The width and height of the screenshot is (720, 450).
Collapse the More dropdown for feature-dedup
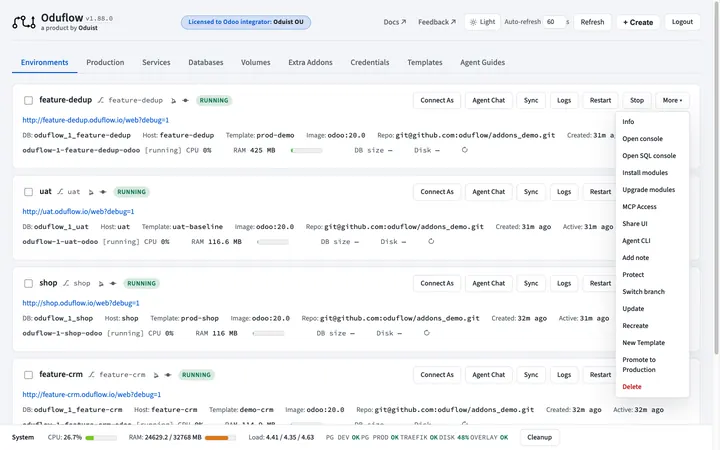(x=672, y=100)
